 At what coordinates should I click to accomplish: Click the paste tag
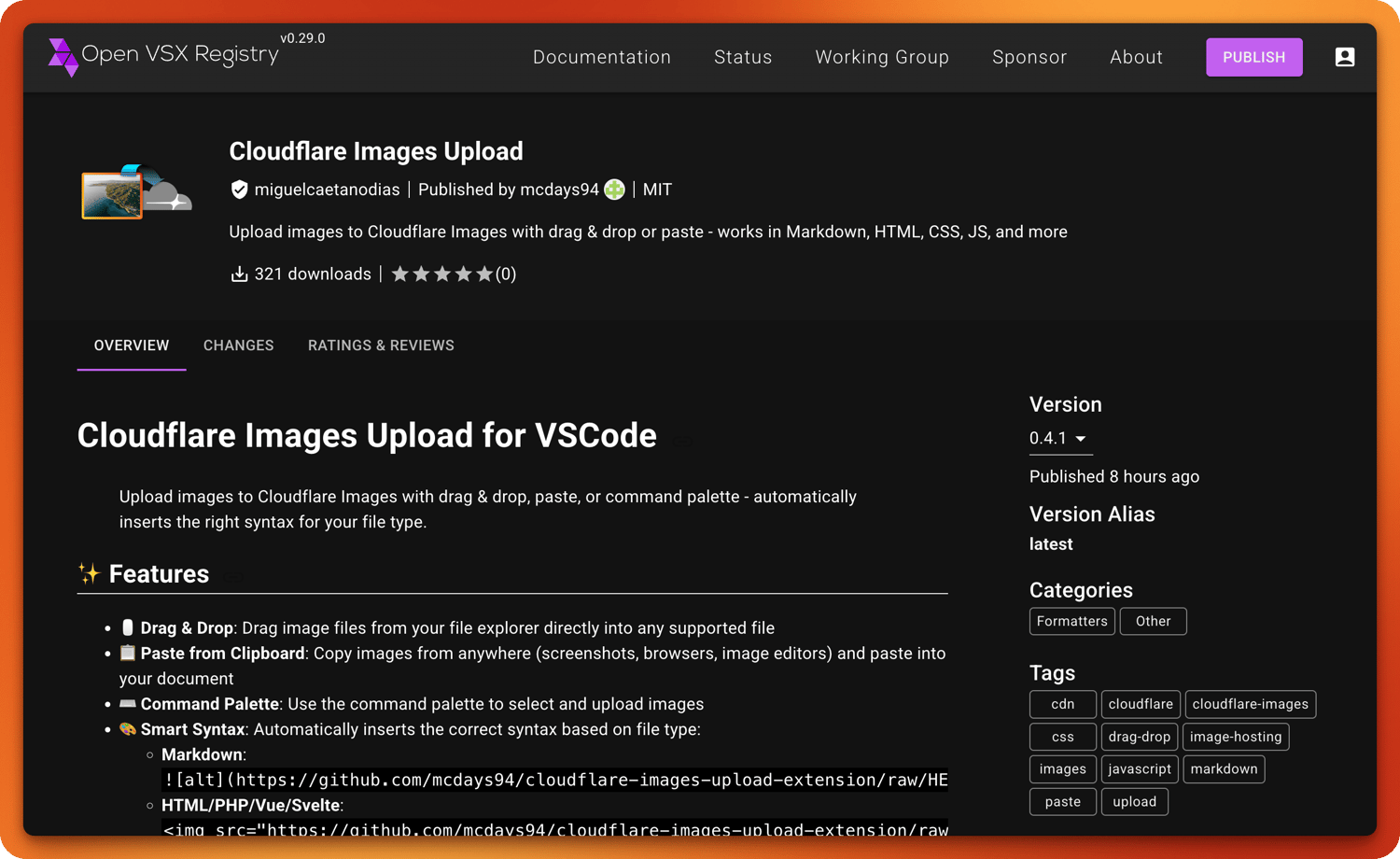[1063, 802]
